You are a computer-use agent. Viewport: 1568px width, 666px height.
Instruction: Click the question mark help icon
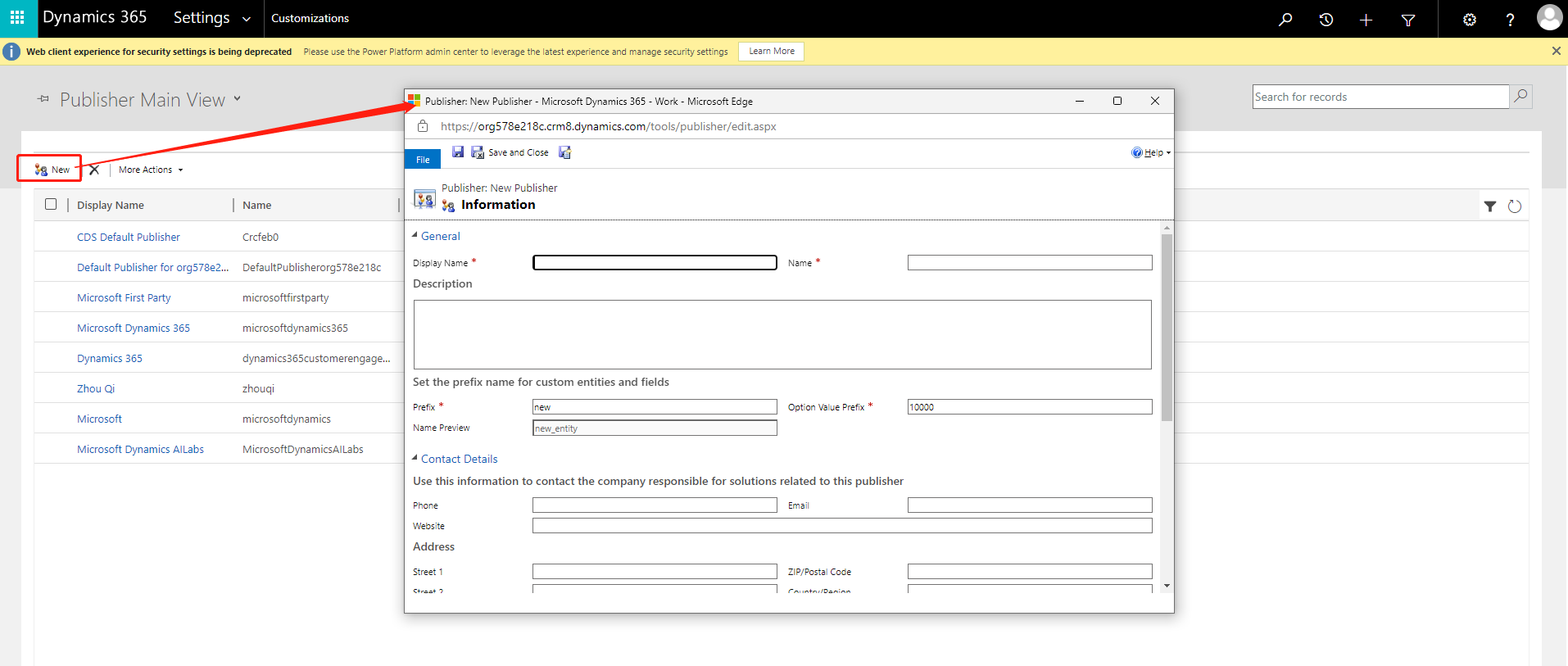[1510, 20]
